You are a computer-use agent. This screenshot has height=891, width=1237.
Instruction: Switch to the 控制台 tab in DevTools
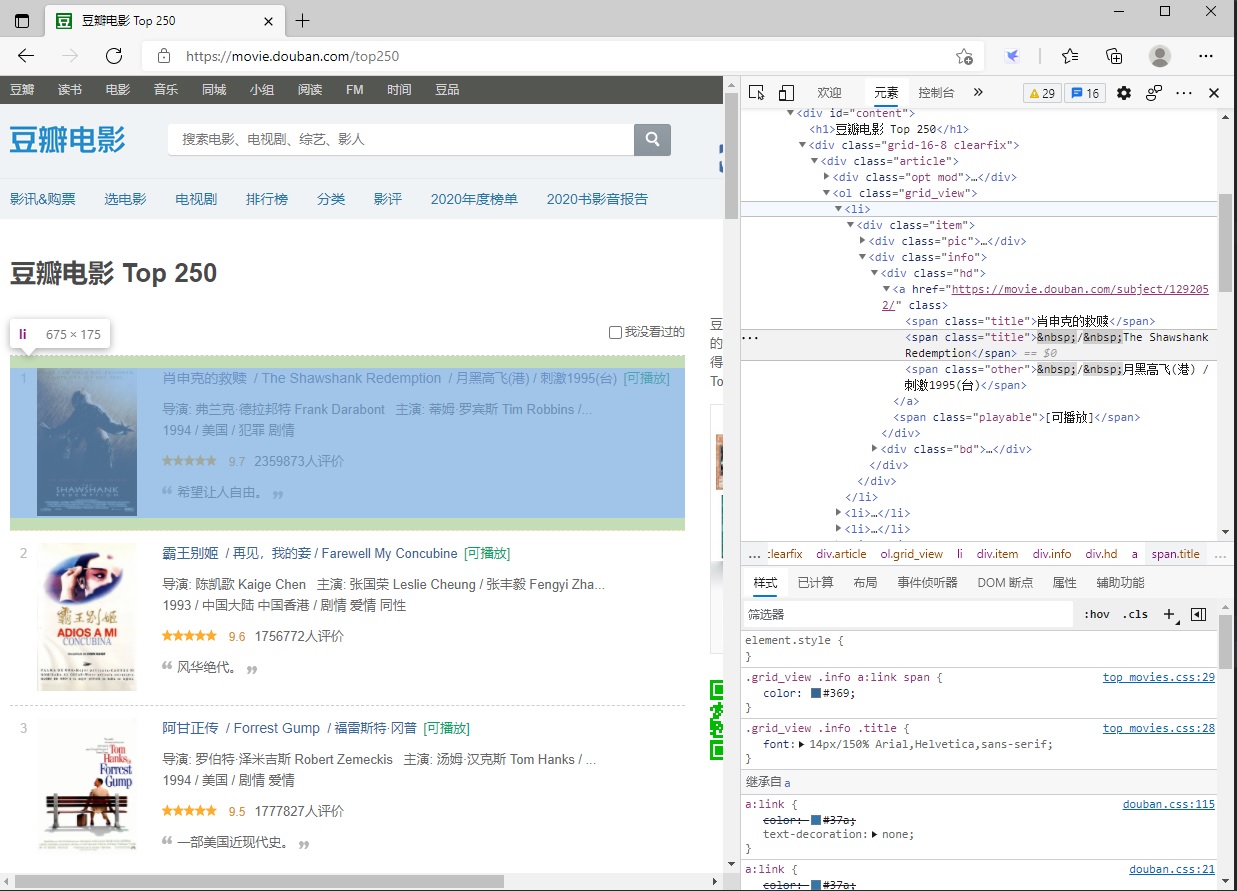point(936,93)
